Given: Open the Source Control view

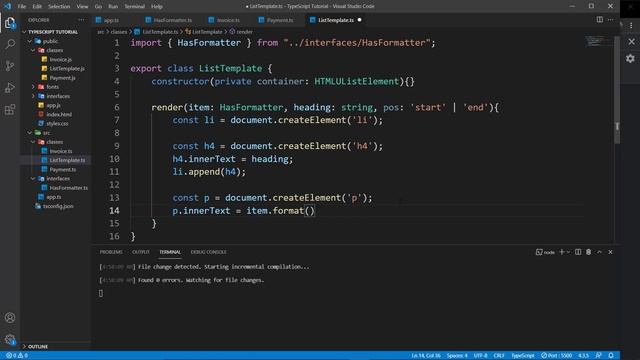Looking at the screenshot, I should point(10,66).
